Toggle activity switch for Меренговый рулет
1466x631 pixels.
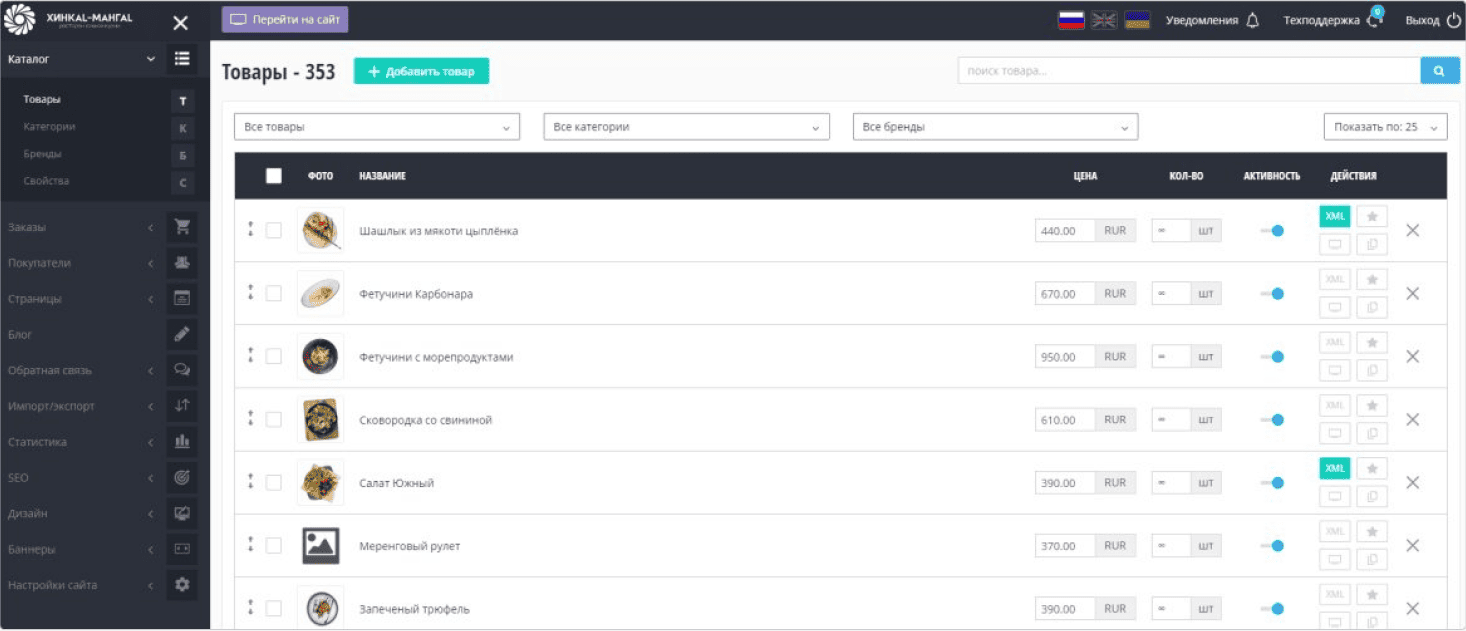(x=1272, y=546)
